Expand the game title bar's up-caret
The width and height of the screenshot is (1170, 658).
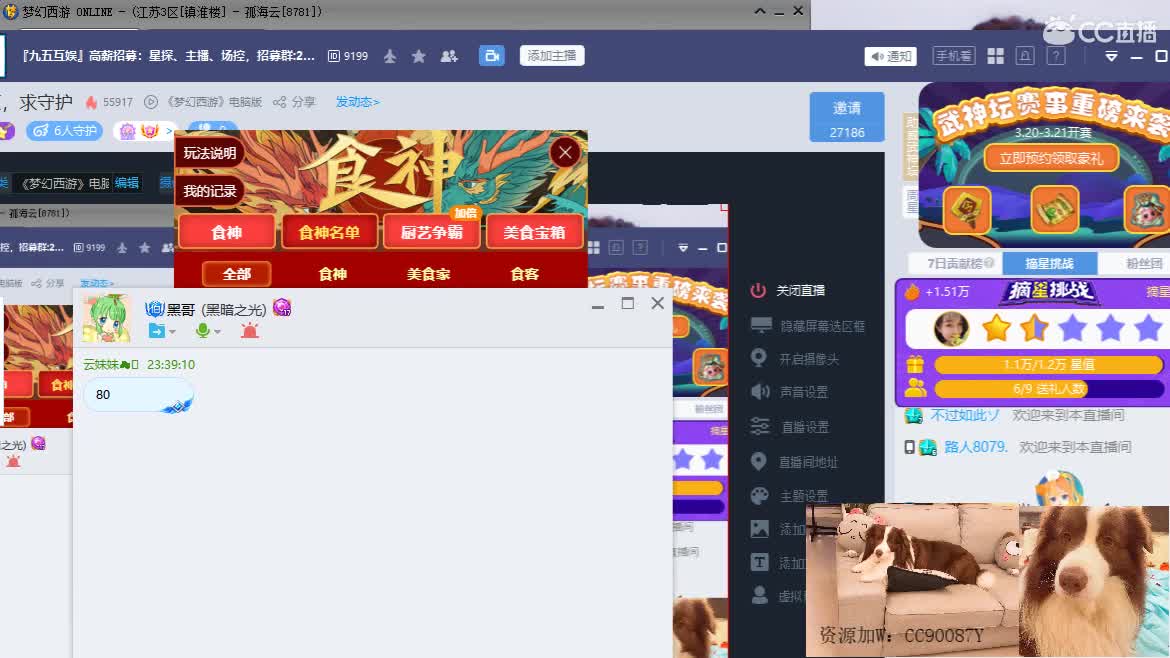pyautogui.click(x=760, y=10)
